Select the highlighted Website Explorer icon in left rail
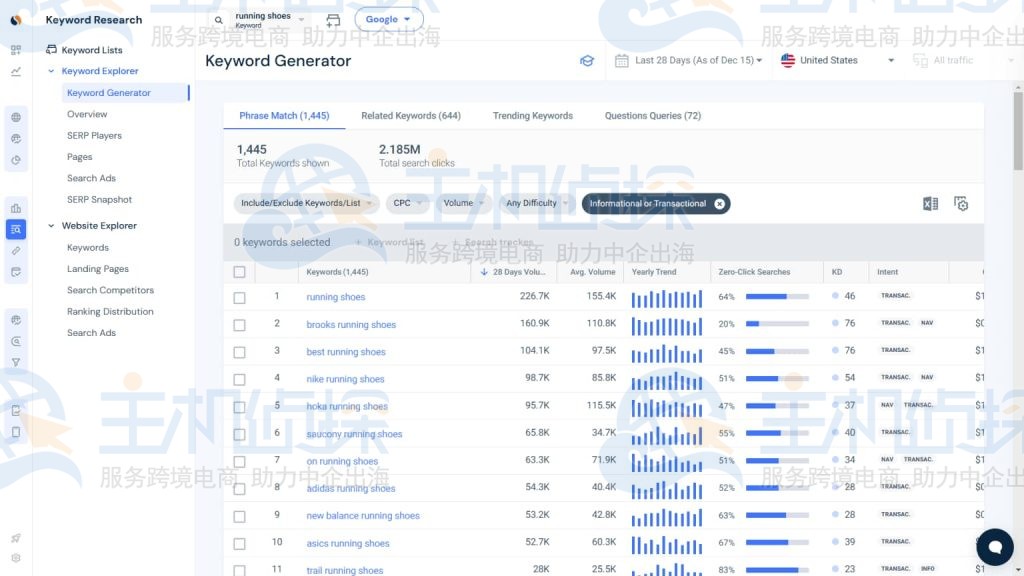The height and width of the screenshot is (576, 1024). click(x=14, y=228)
